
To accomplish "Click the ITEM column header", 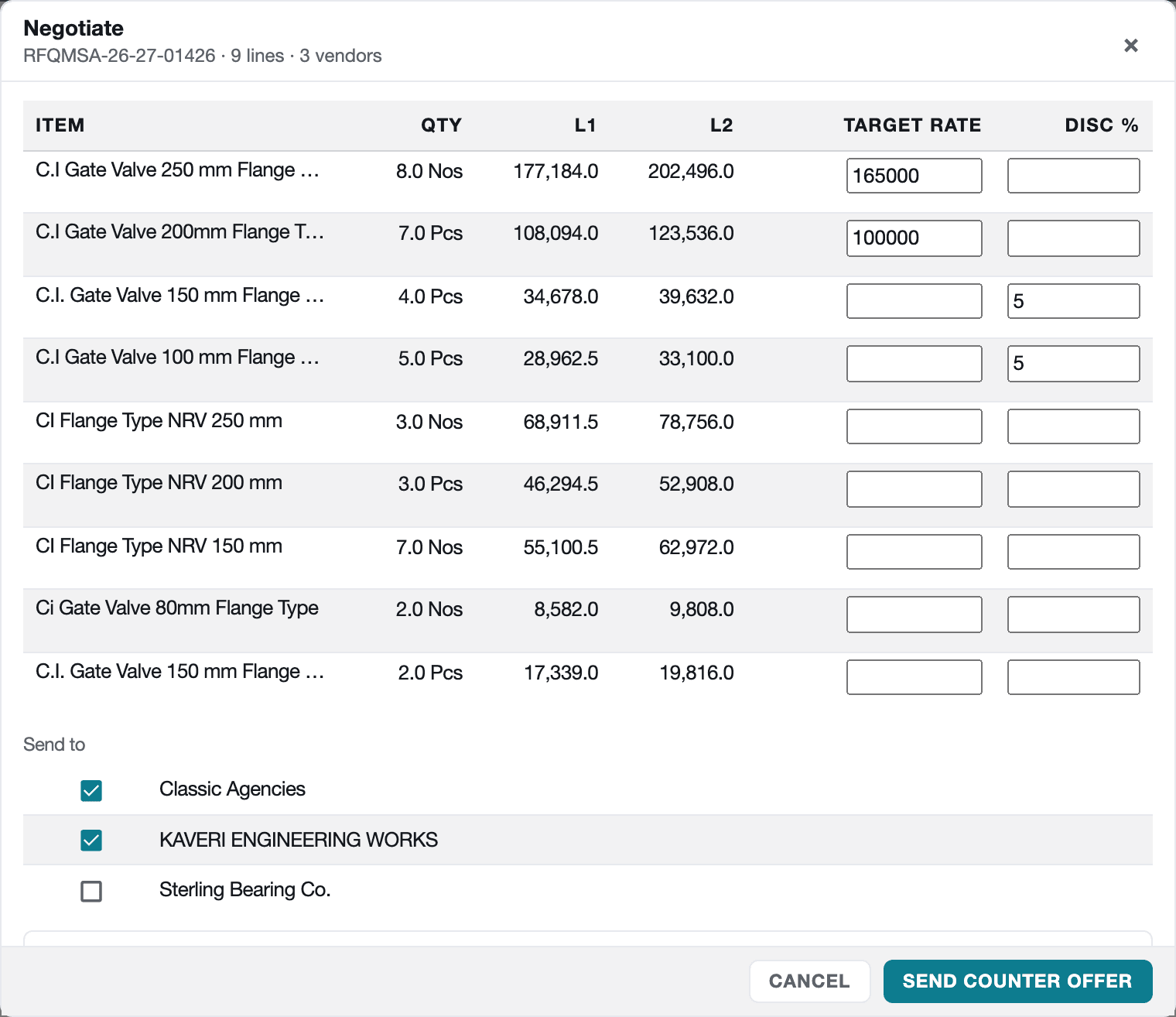I will 60,125.
